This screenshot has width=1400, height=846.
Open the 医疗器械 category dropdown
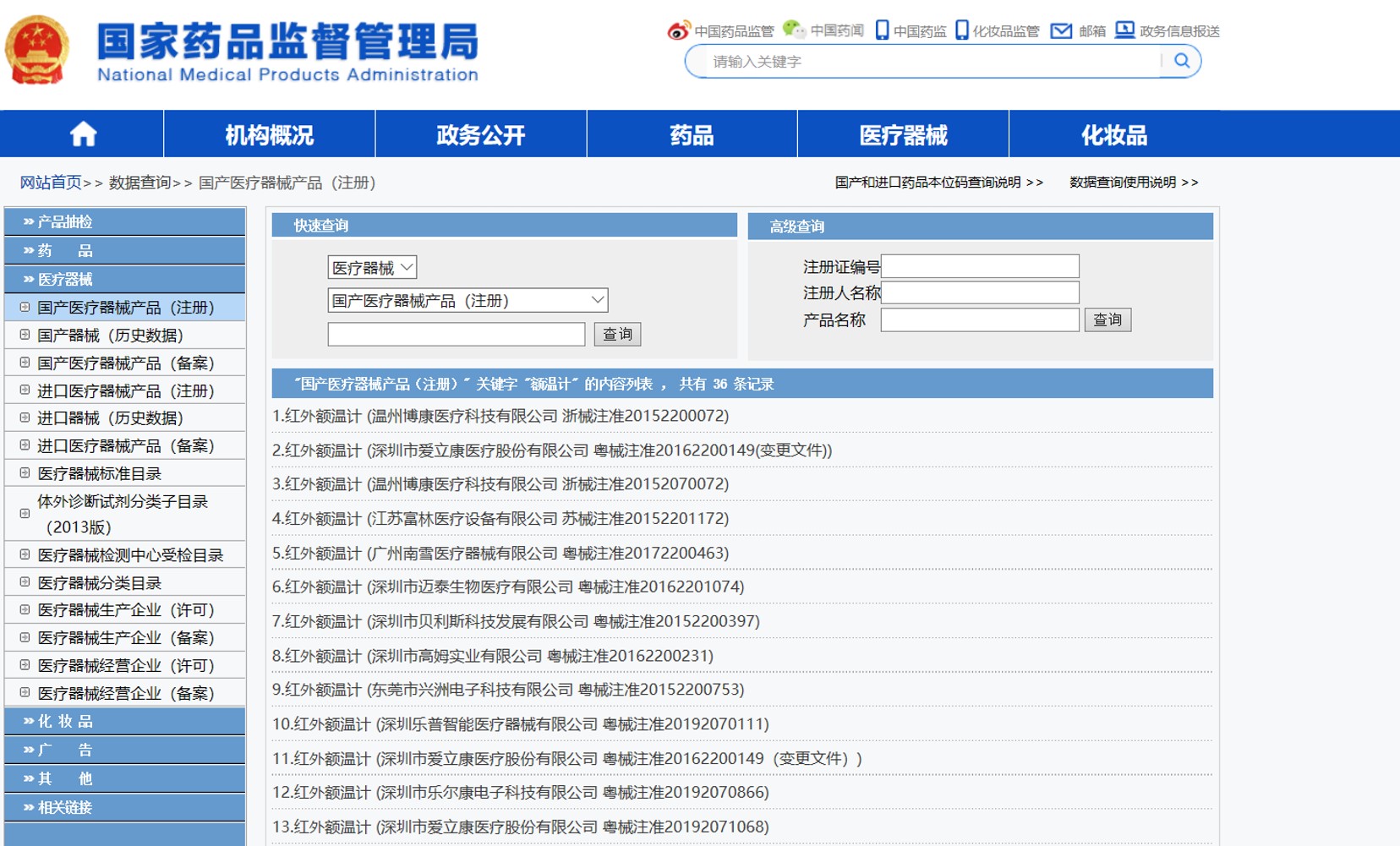click(x=370, y=267)
